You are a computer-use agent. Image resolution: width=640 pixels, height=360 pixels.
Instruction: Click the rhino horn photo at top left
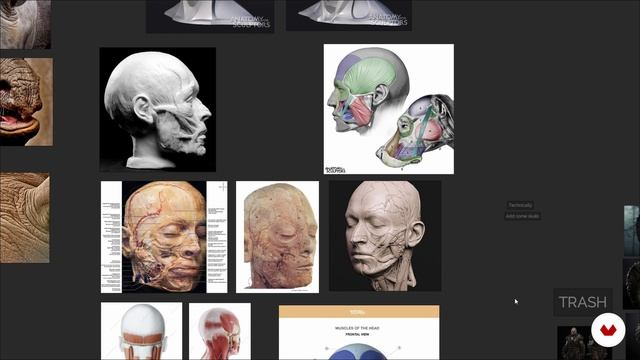(x=25, y=24)
